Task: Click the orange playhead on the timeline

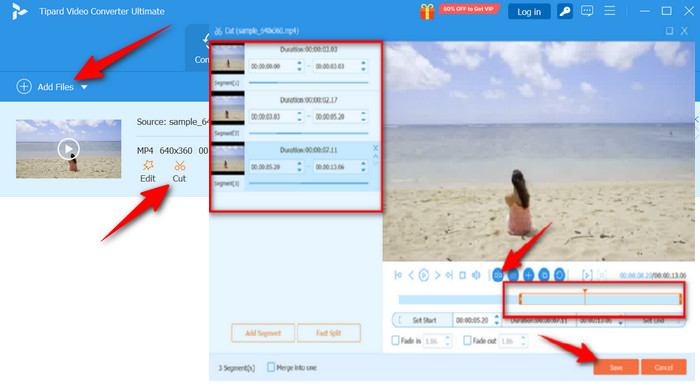Action: 584,297
